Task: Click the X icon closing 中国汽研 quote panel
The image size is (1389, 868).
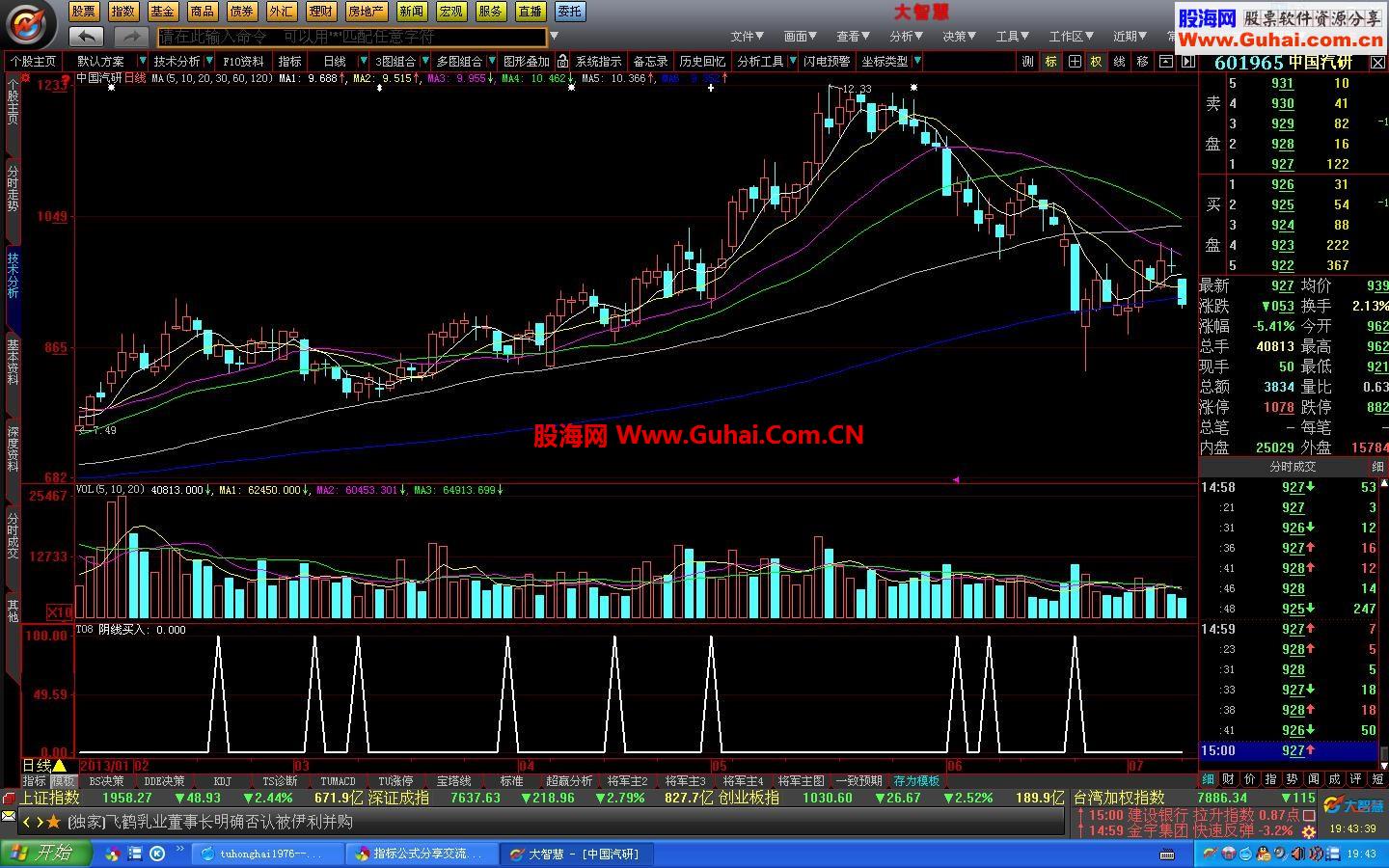Action: coord(1378,62)
